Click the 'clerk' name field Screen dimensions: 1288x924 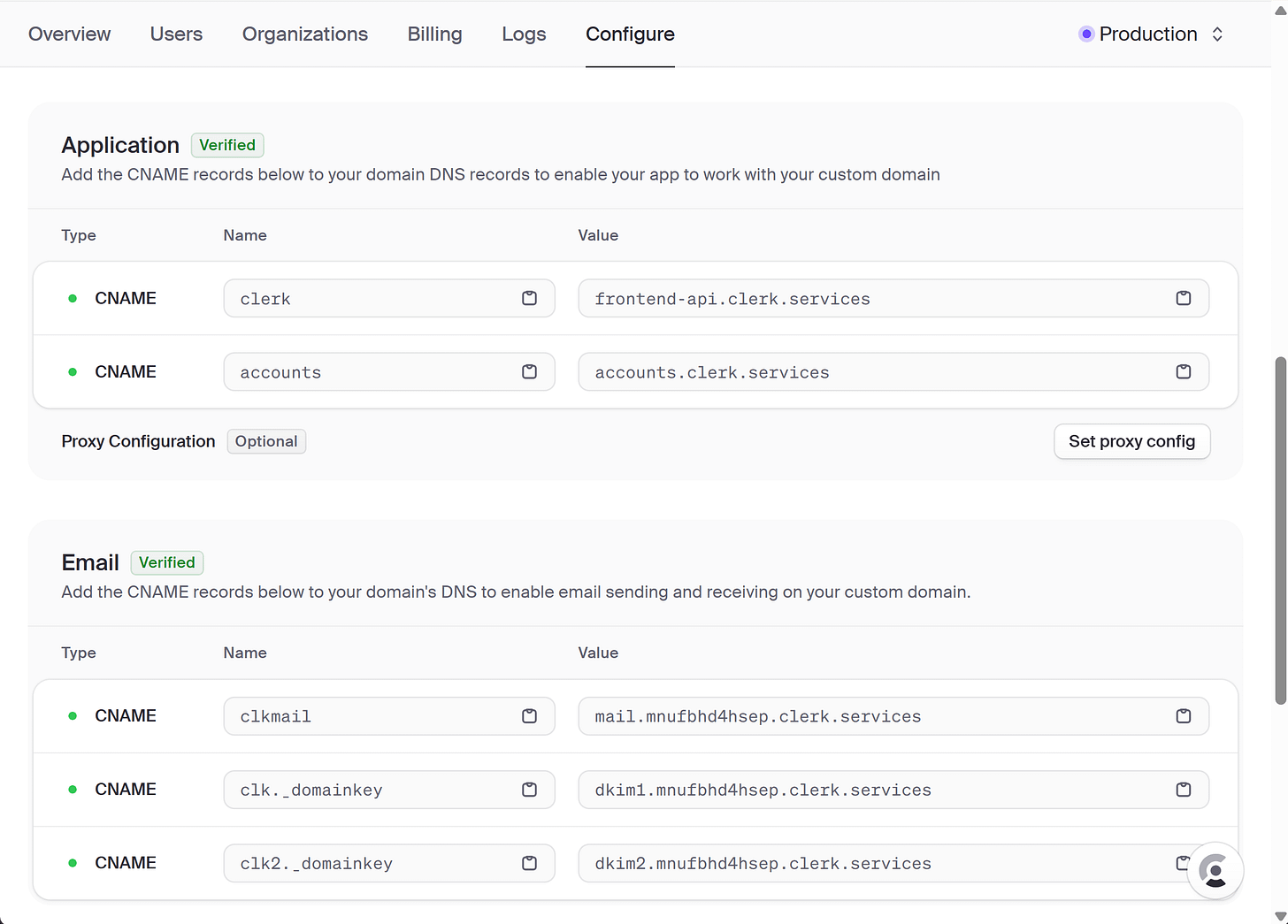point(389,298)
